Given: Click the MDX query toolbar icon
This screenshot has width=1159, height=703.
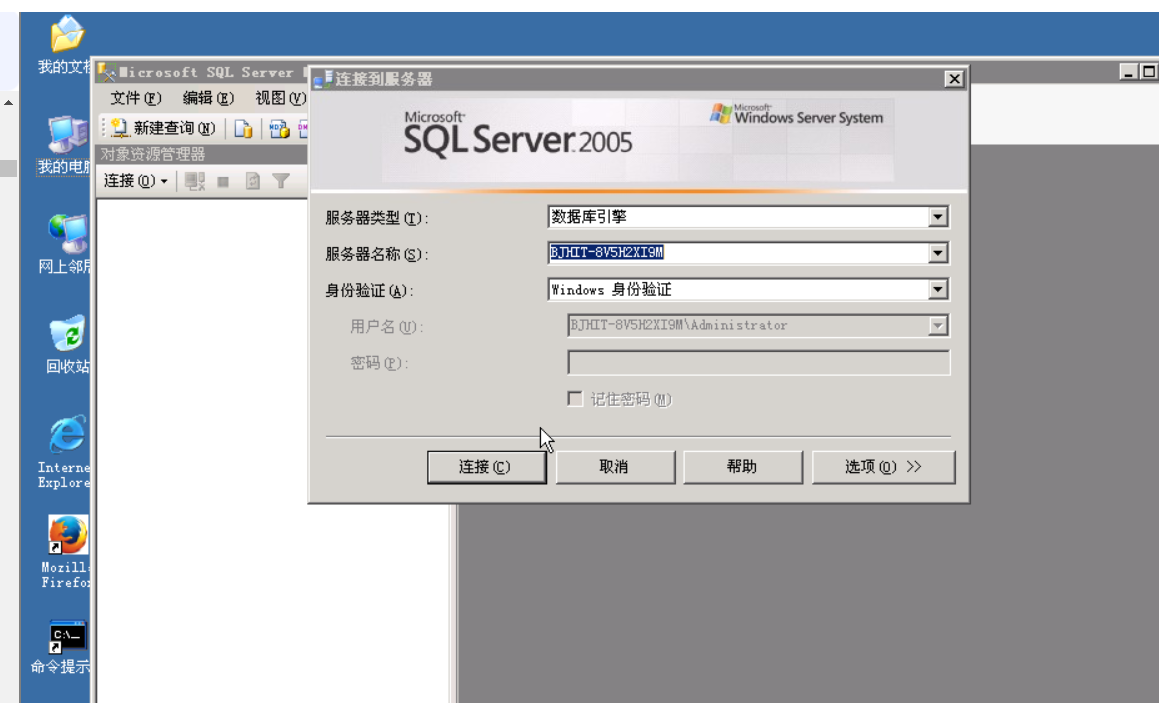Looking at the screenshot, I should click(279, 129).
